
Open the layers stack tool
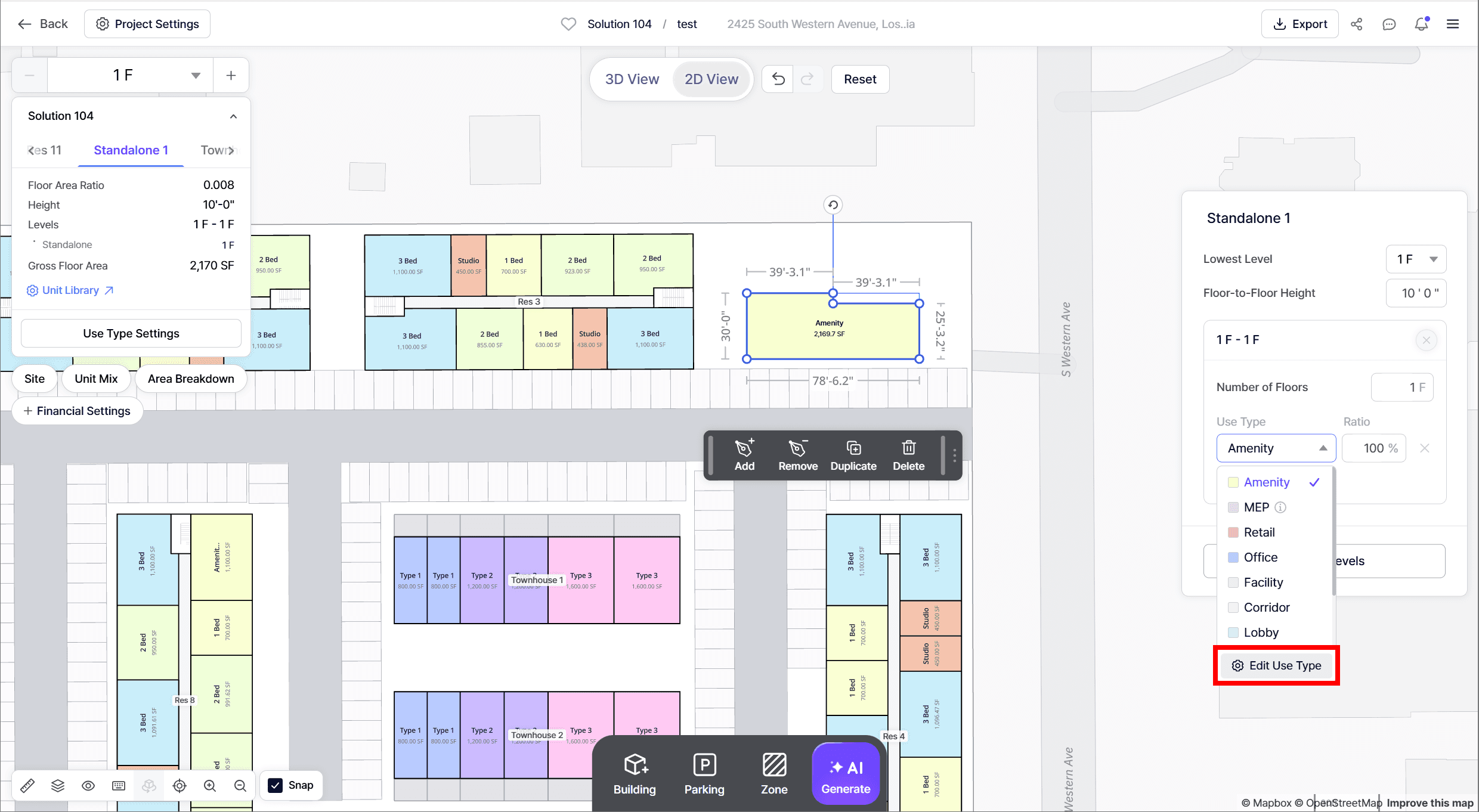tap(58, 786)
